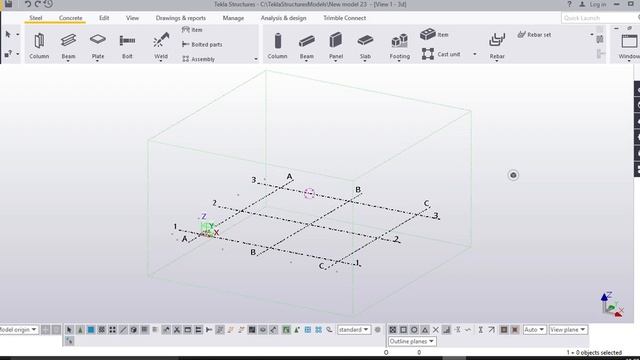Screen dimensions: 640x360
Task: Open the Undo history clock icon
Action: (x=48, y=4)
